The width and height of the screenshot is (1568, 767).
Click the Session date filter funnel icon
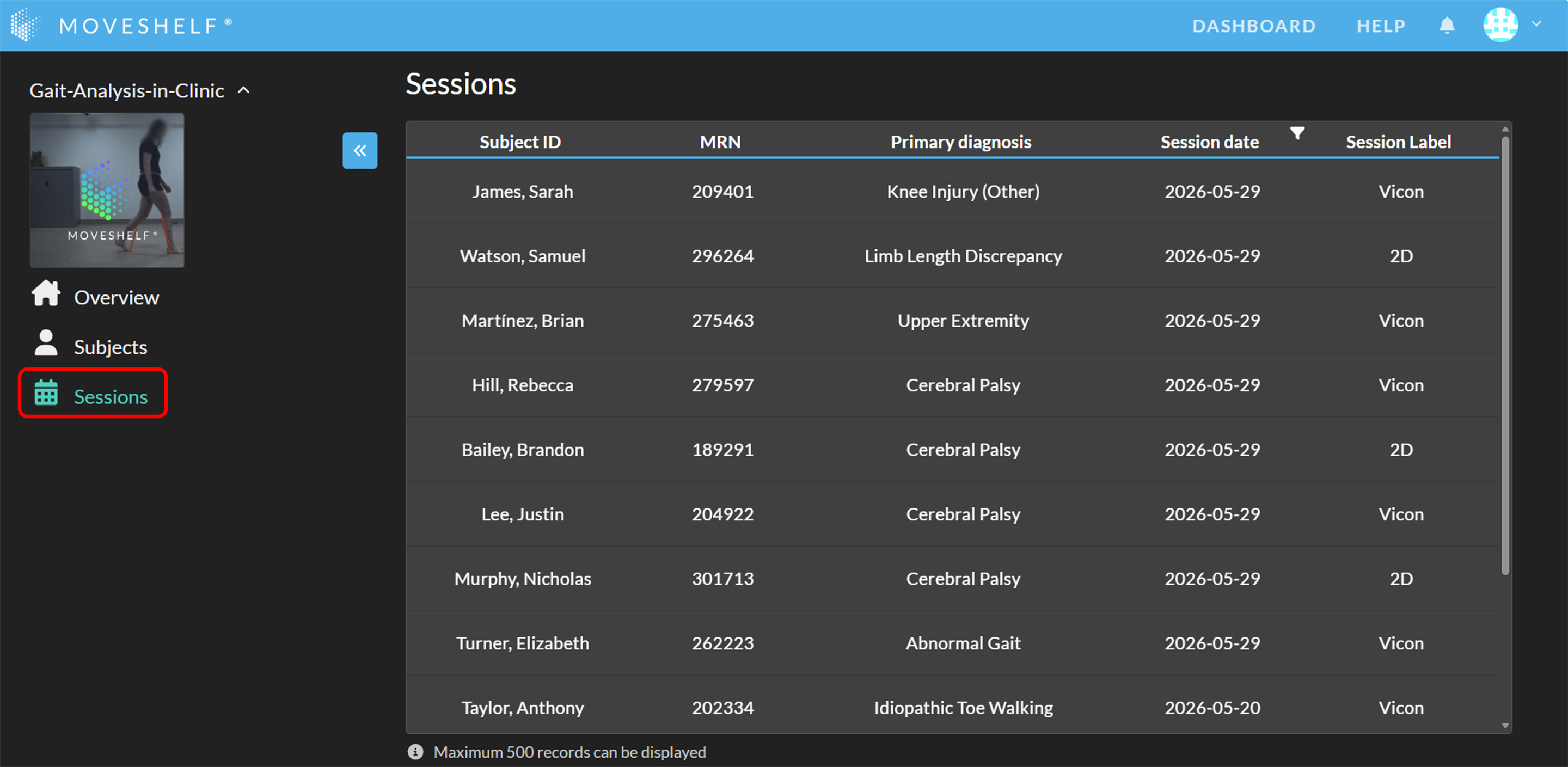pos(1297,133)
